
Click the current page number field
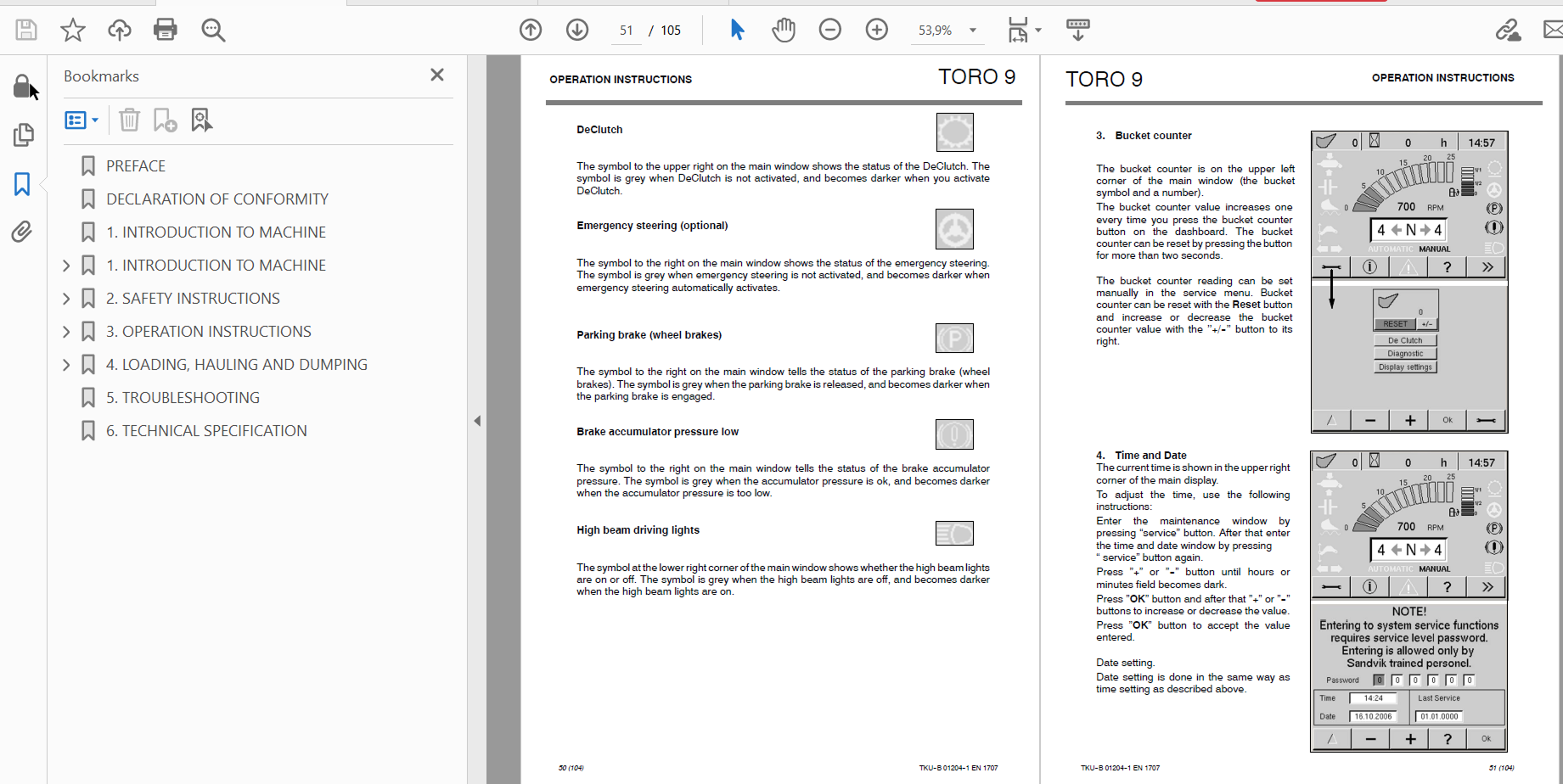click(x=627, y=31)
